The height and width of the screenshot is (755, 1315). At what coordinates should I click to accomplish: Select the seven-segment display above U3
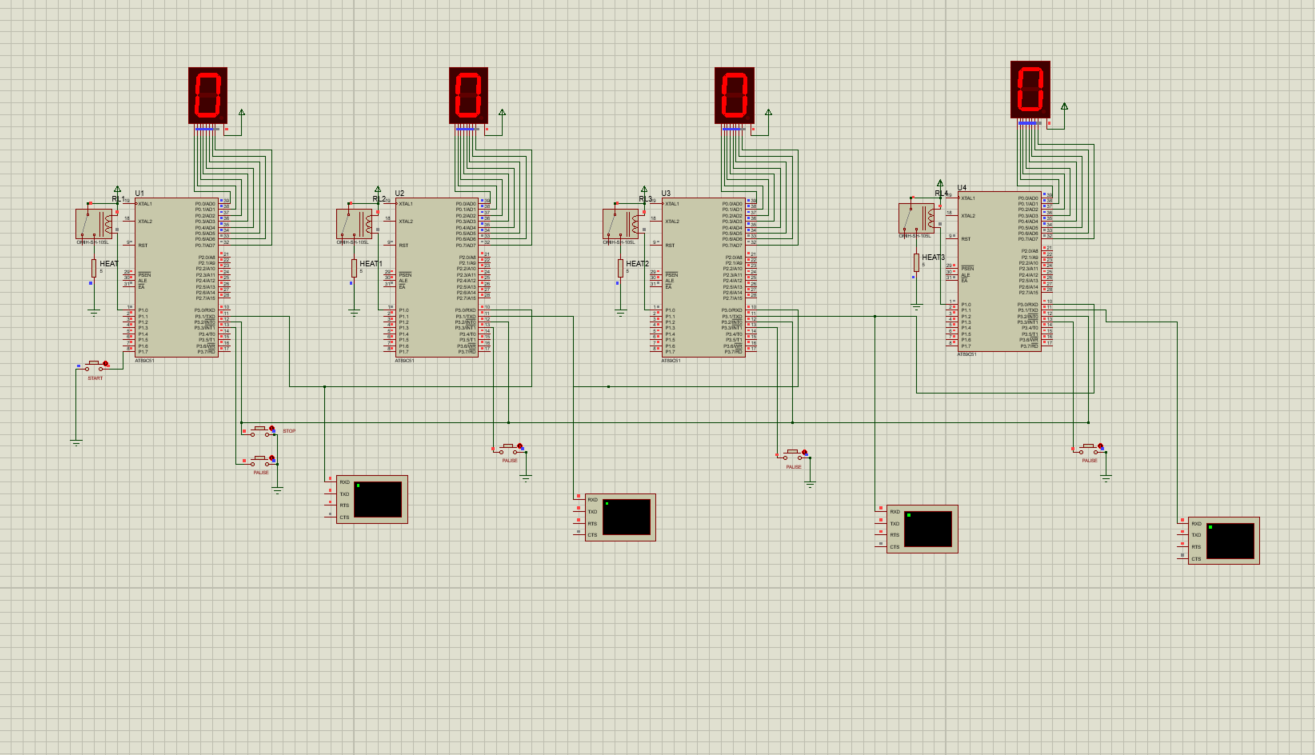coord(734,96)
